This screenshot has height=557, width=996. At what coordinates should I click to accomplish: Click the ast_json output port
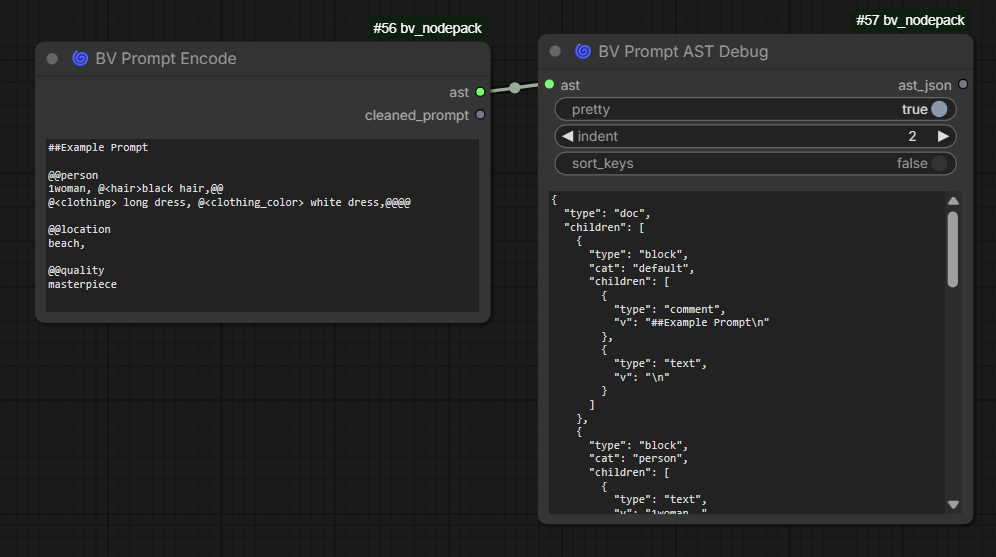[x=963, y=84]
